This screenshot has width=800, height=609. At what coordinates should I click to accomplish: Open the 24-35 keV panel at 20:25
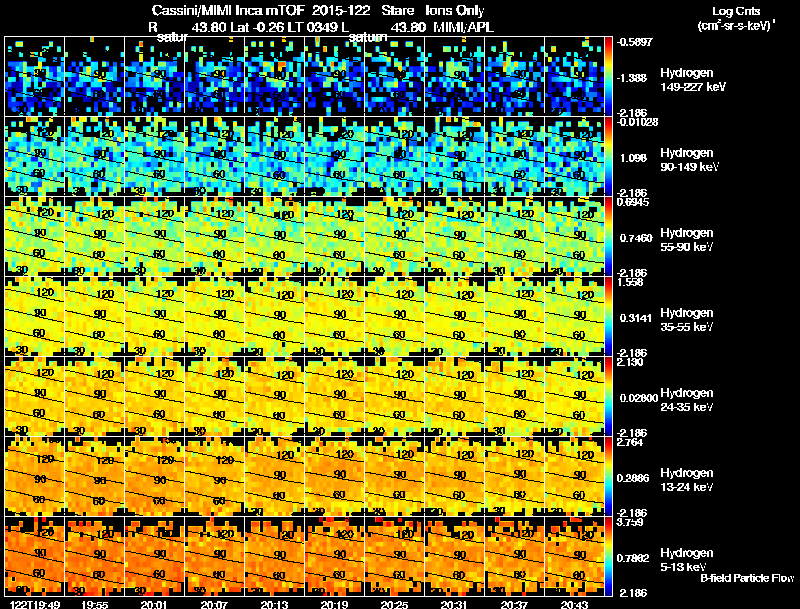point(394,396)
